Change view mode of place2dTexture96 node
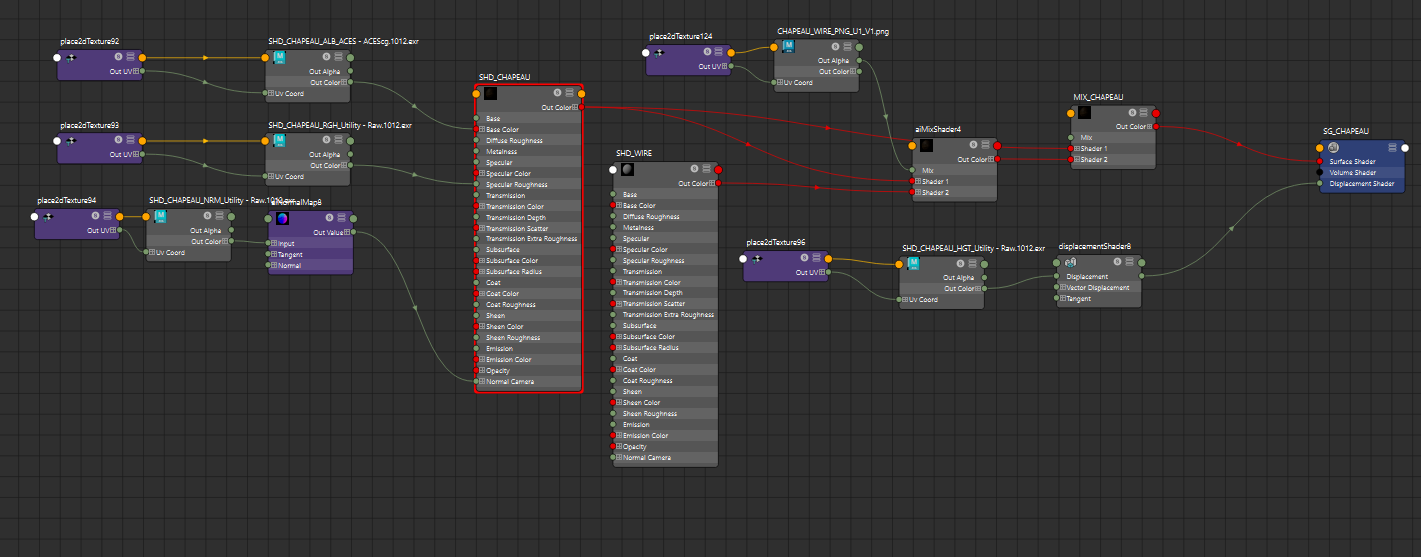 [817, 259]
